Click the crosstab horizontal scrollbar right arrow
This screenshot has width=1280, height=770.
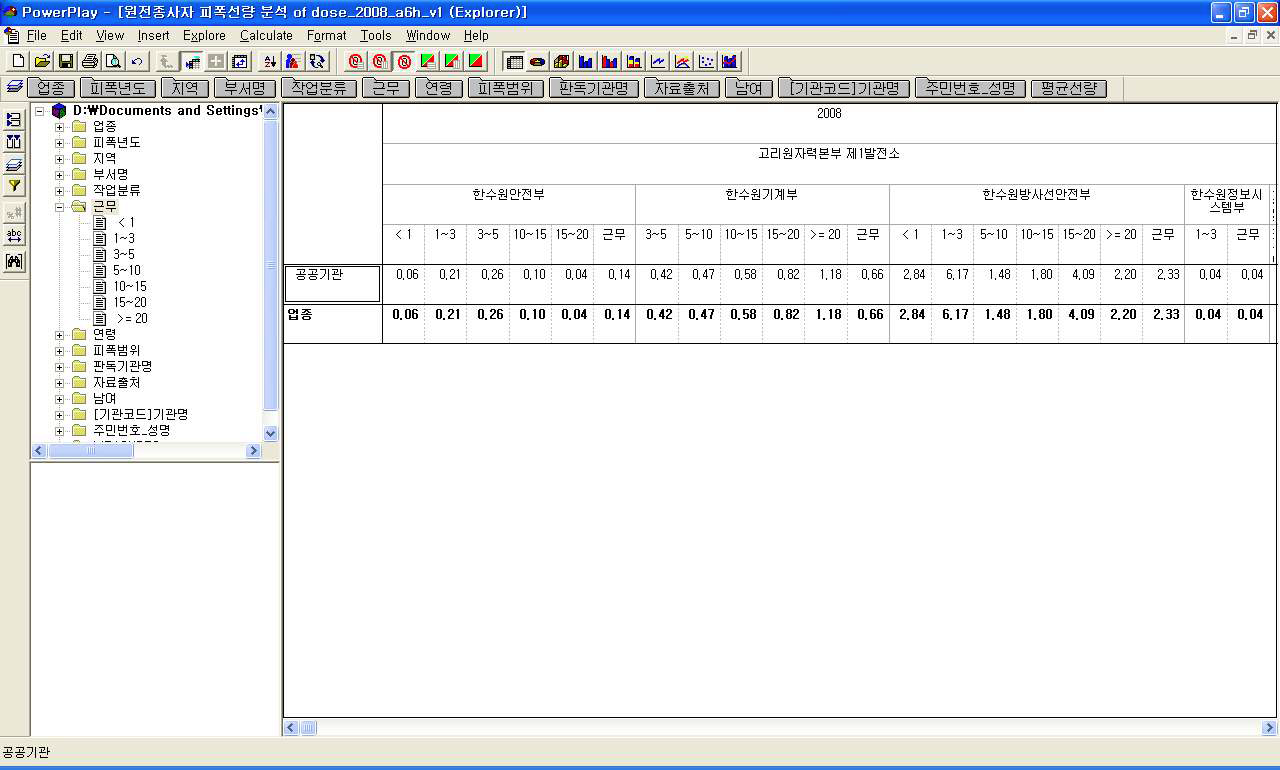1269,728
